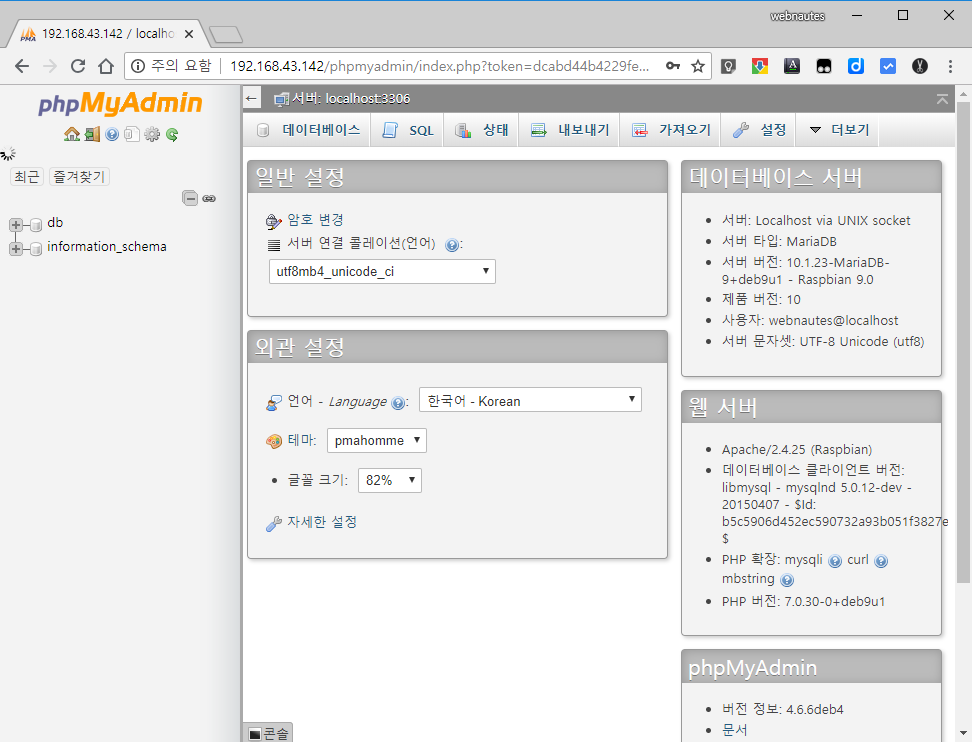Open the utf8mb4_unicode_ci collation dropdown
The image size is (972, 742).
point(382,272)
